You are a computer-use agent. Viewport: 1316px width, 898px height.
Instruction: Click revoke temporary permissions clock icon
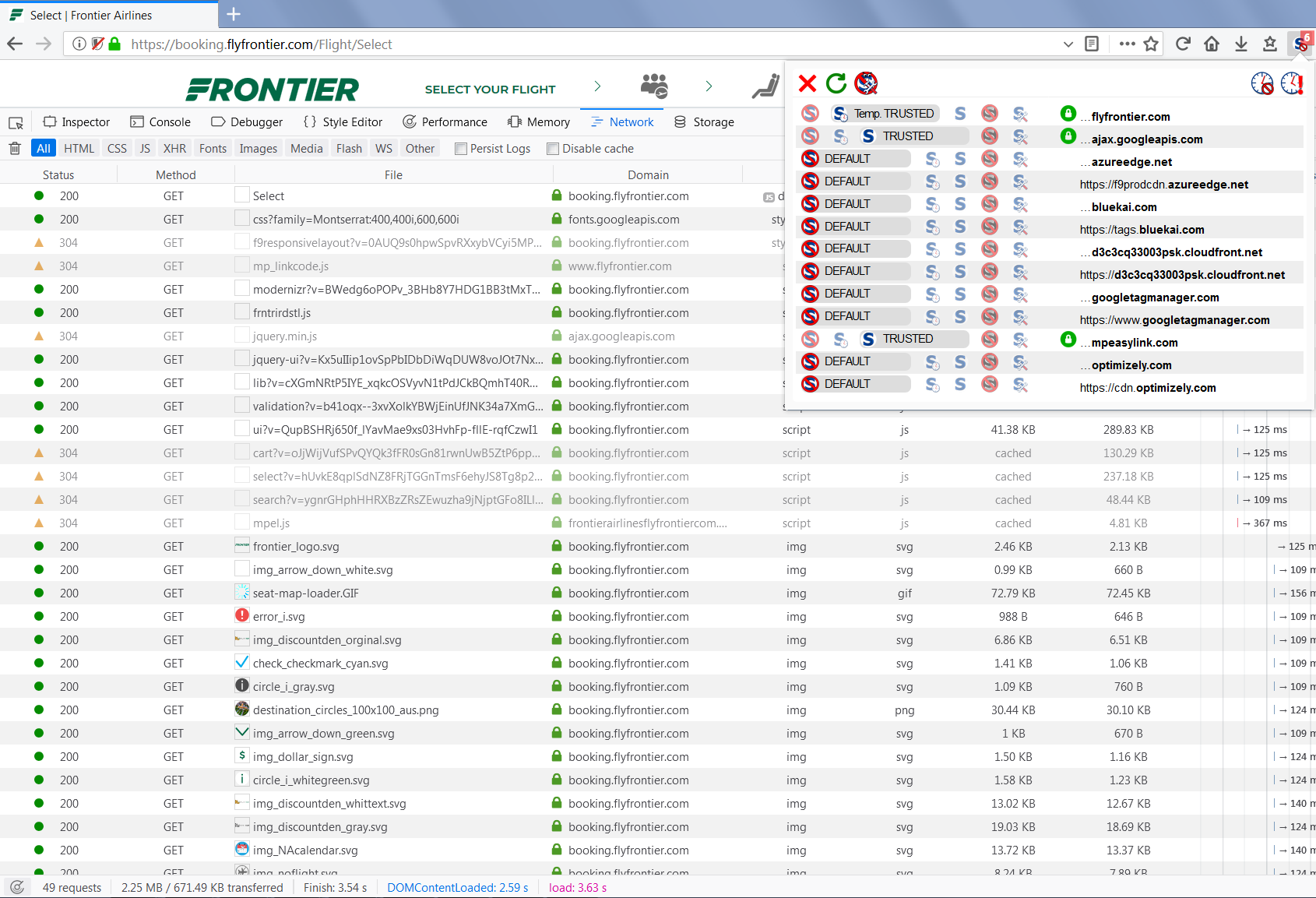1262,83
